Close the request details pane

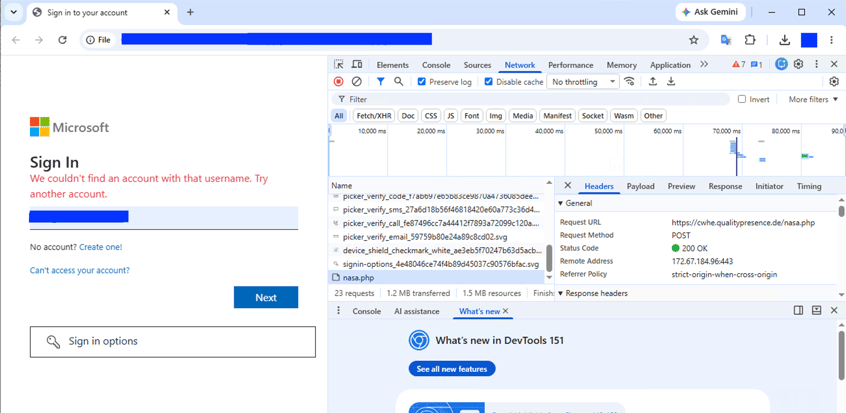(x=568, y=186)
